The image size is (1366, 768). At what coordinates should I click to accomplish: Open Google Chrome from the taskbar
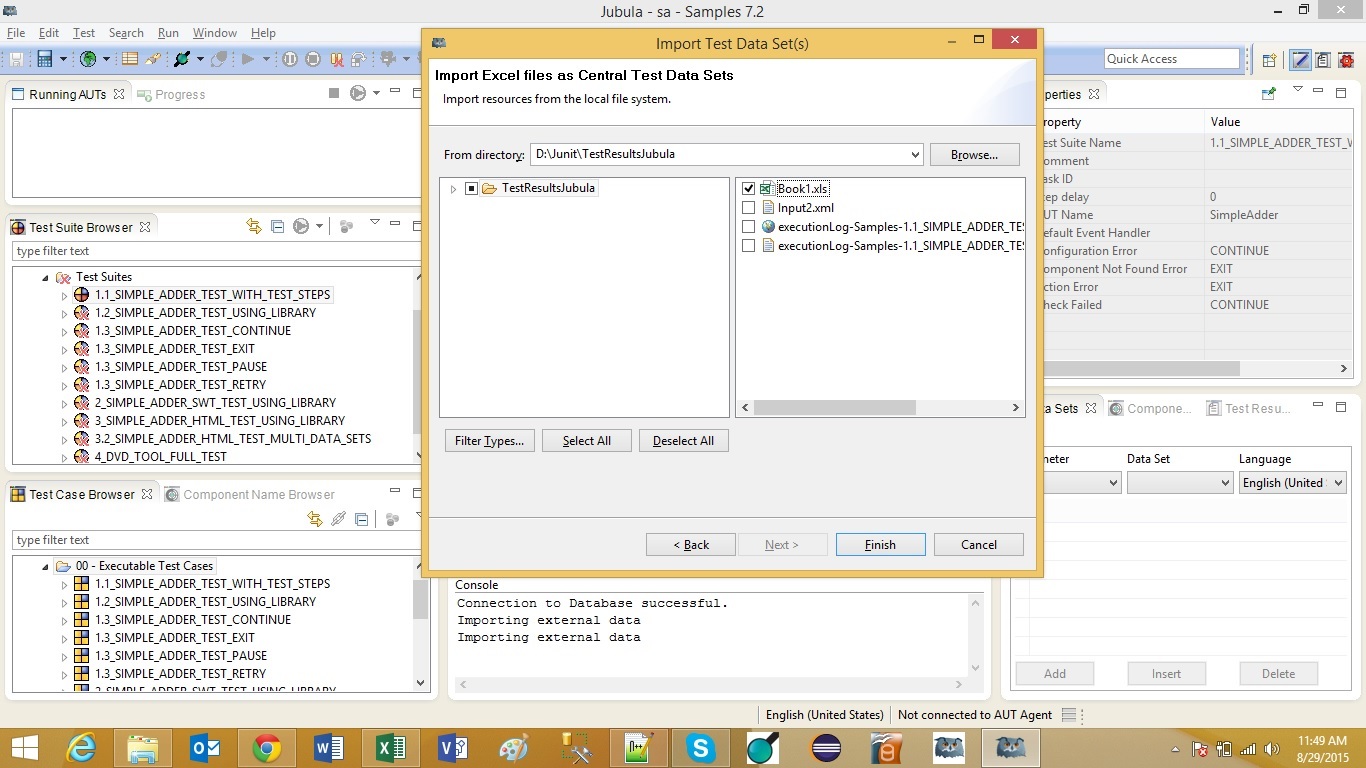tap(266, 748)
